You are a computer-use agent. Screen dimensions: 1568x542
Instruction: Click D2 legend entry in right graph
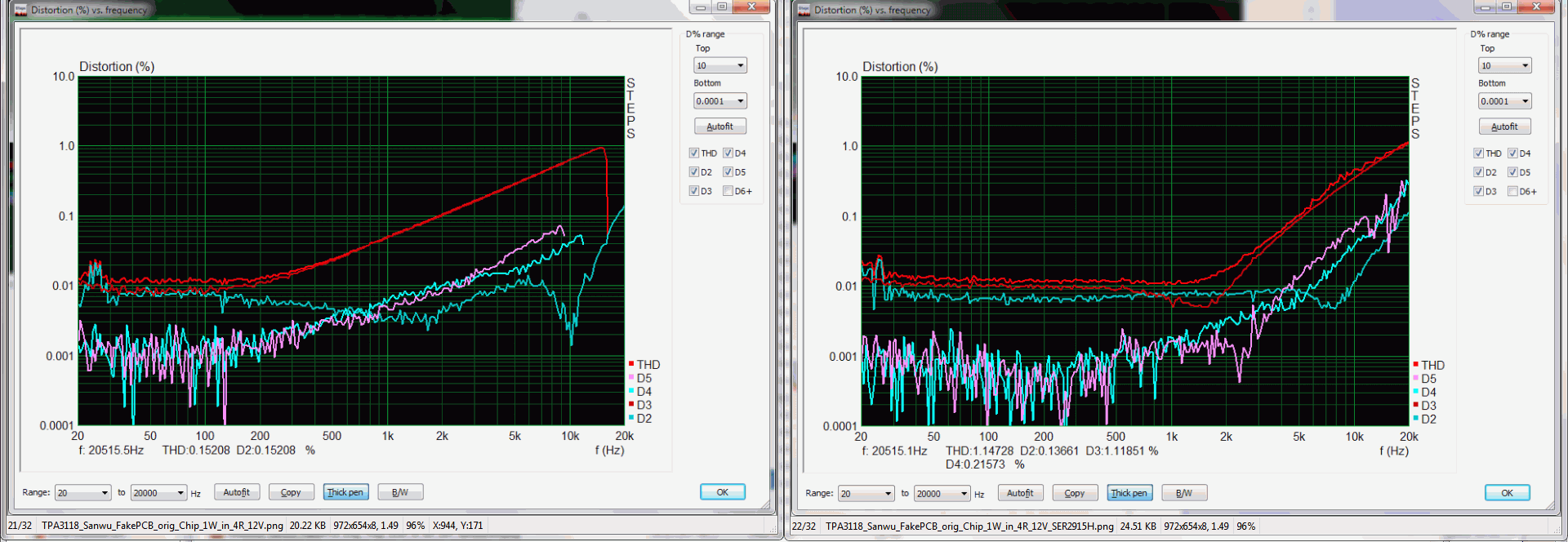click(1424, 419)
